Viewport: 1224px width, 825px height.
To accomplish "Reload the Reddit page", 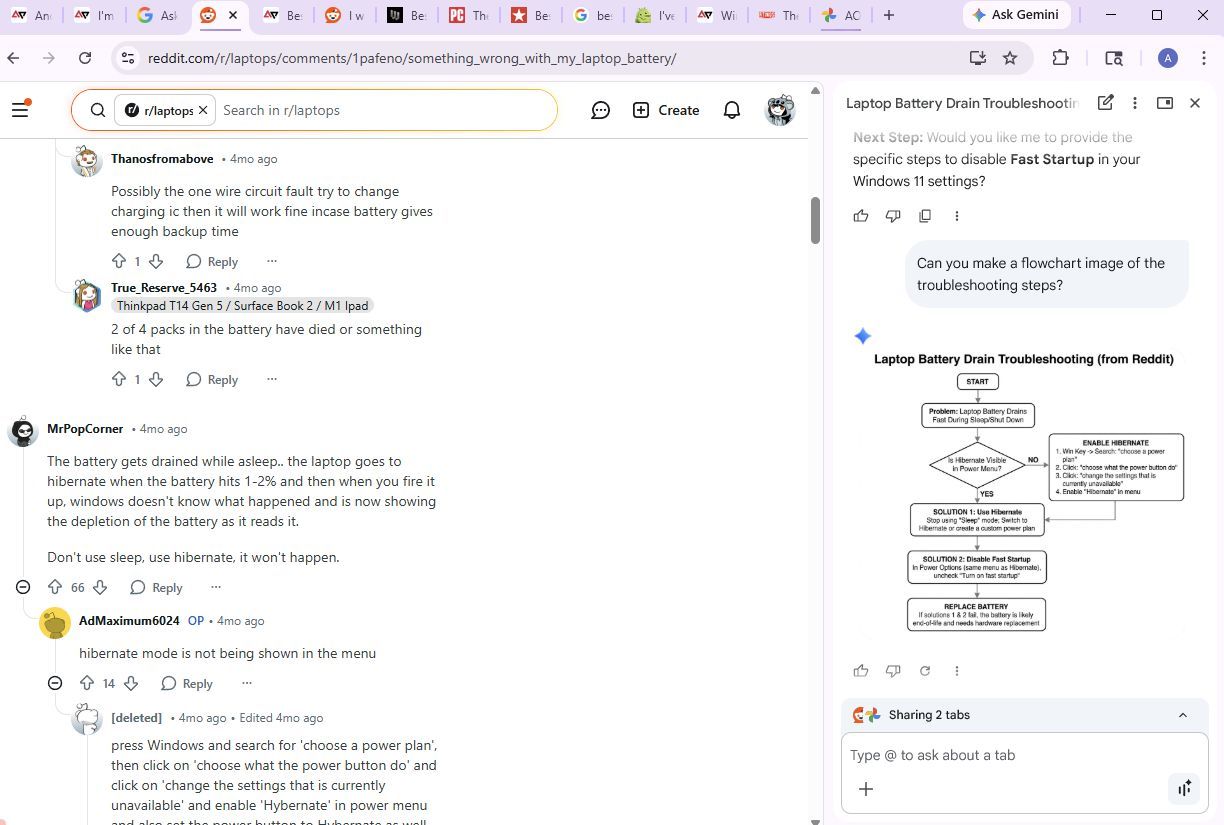I will coord(85,58).
